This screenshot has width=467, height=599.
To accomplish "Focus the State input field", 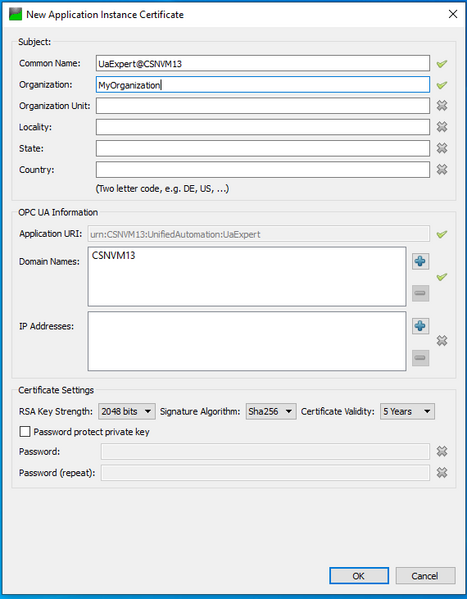I will 263,148.
